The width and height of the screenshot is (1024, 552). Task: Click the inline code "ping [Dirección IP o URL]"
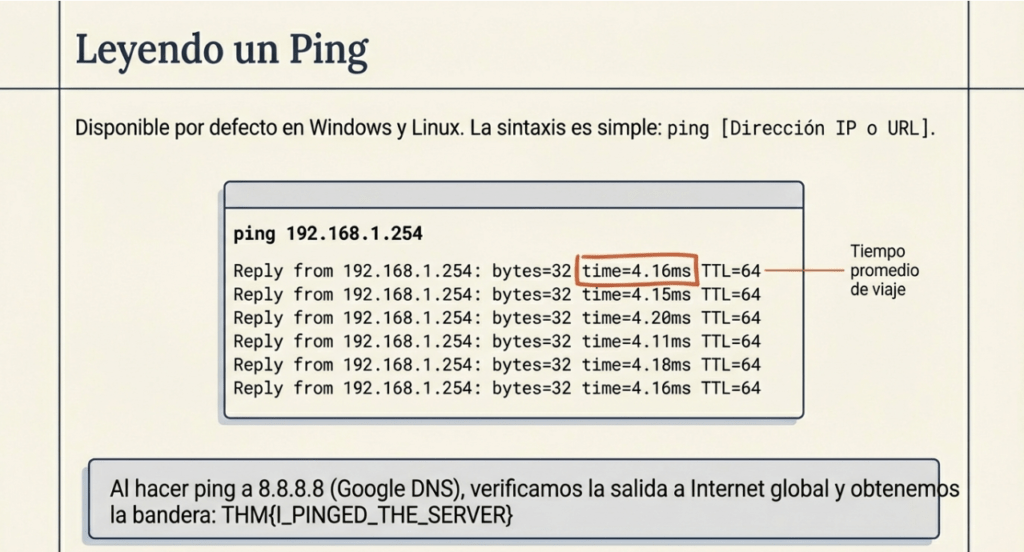tap(800, 129)
